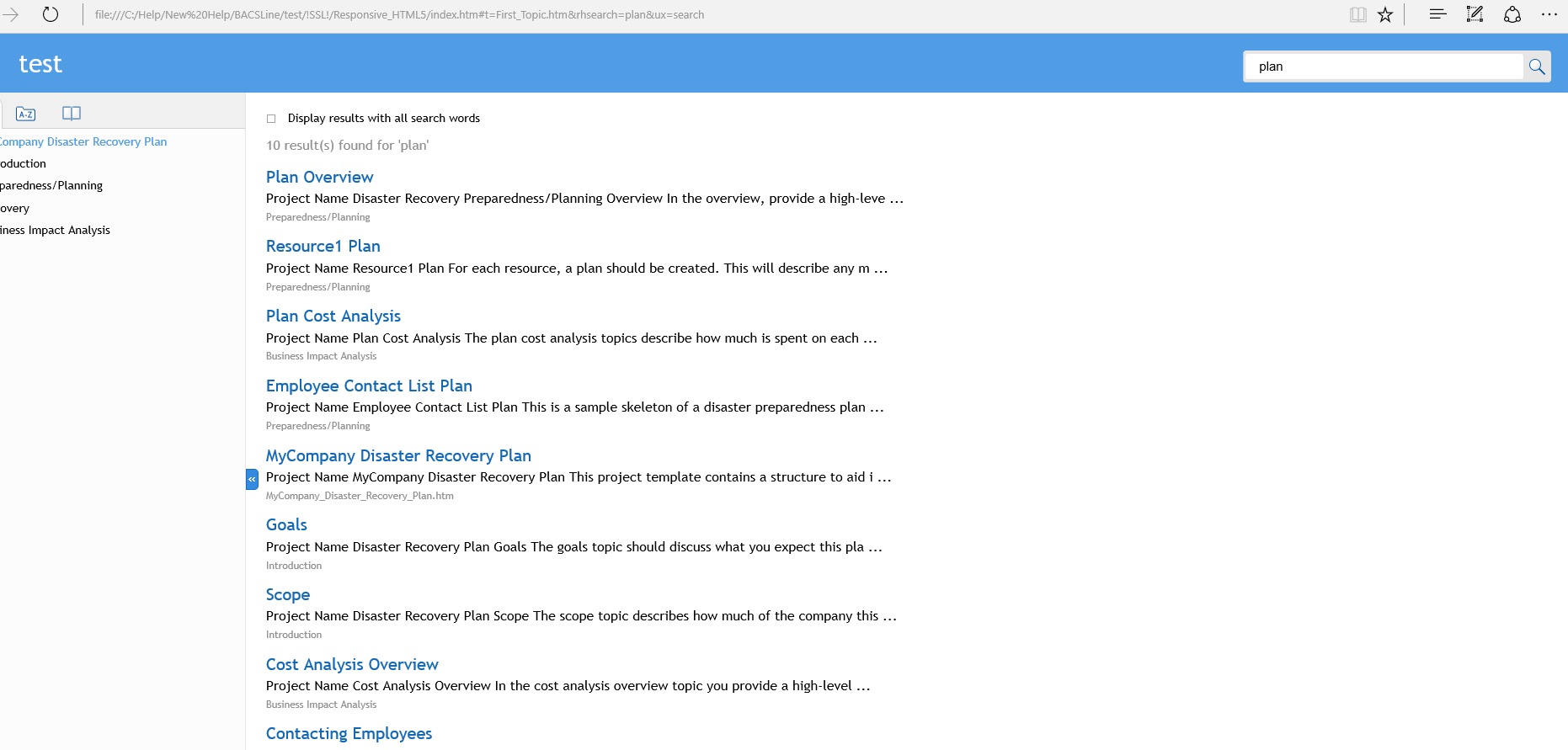The image size is (1568, 750).
Task: Open the Plan Overview result
Action: pyautogui.click(x=319, y=177)
